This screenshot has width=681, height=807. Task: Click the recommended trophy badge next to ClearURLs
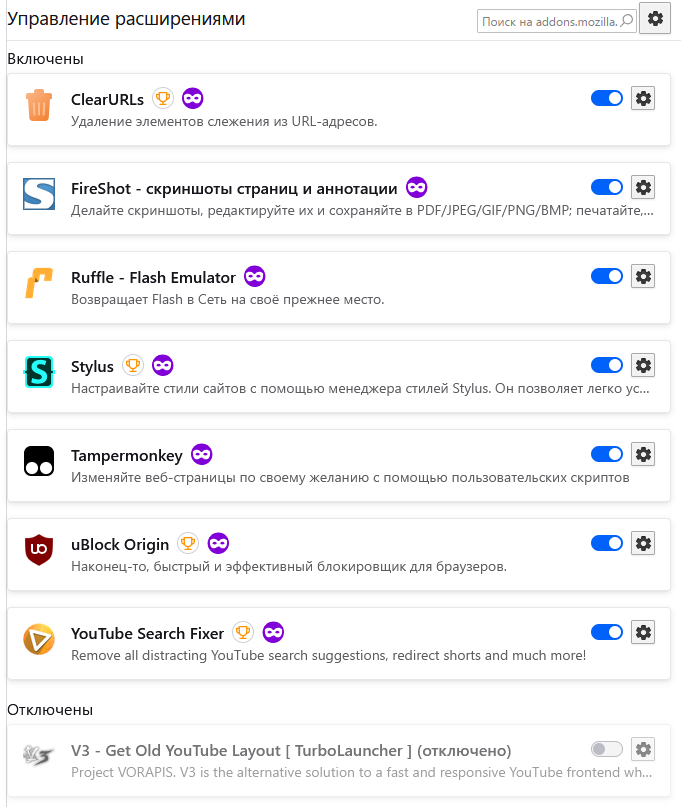click(163, 98)
